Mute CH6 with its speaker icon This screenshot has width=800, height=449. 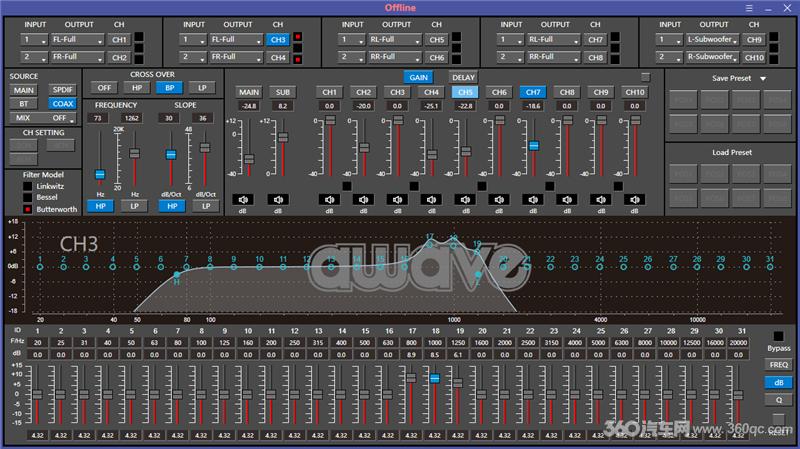tap(499, 199)
